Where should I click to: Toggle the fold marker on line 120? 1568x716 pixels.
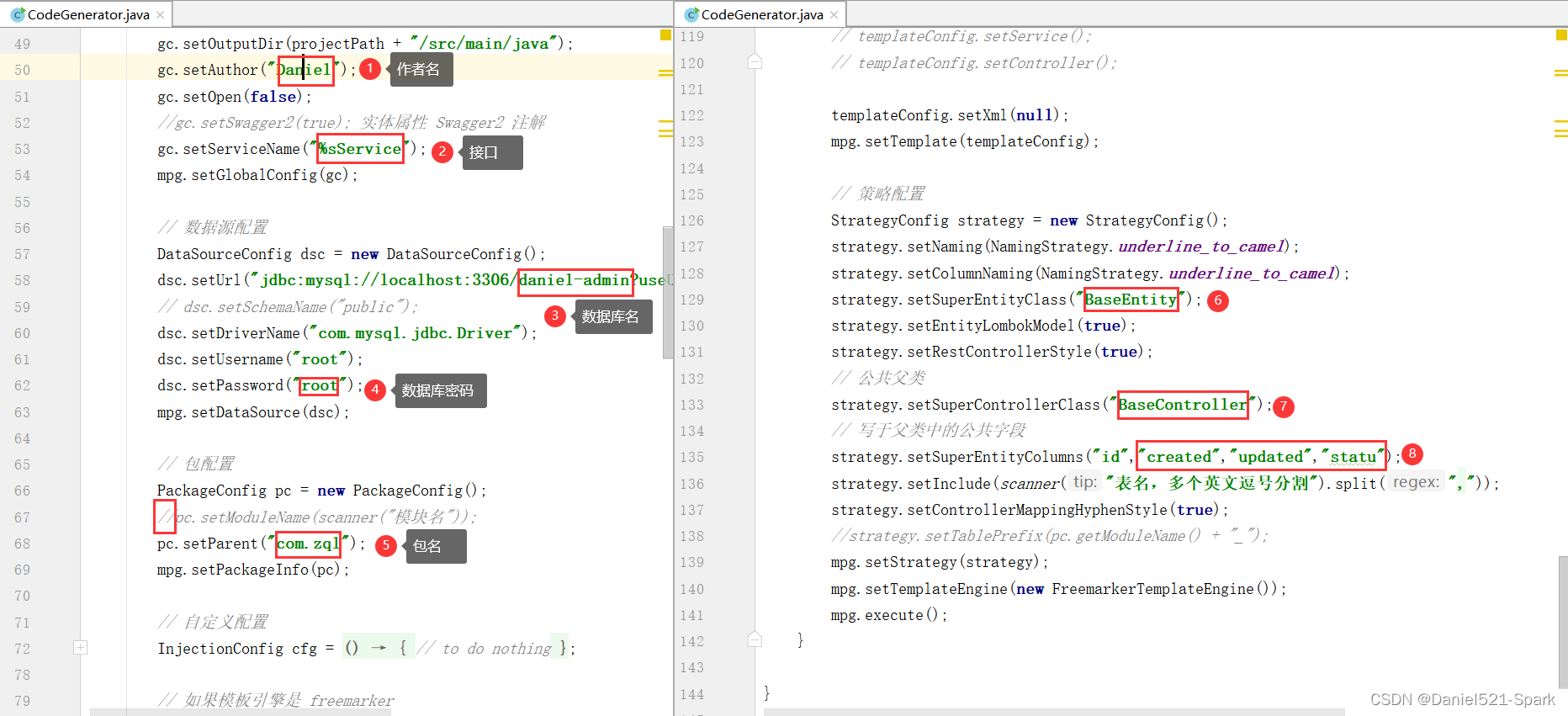coord(755,62)
